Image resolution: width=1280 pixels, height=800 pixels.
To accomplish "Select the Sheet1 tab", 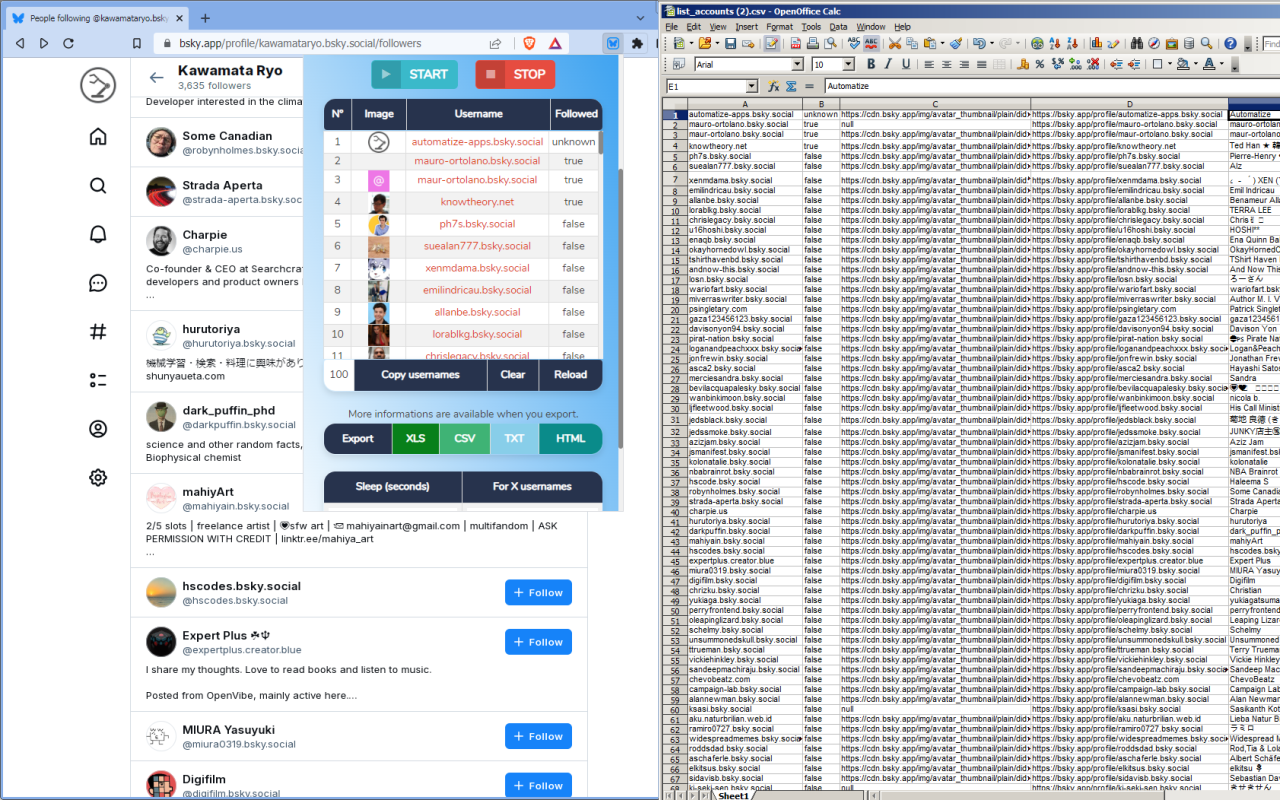I will point(733,796).
